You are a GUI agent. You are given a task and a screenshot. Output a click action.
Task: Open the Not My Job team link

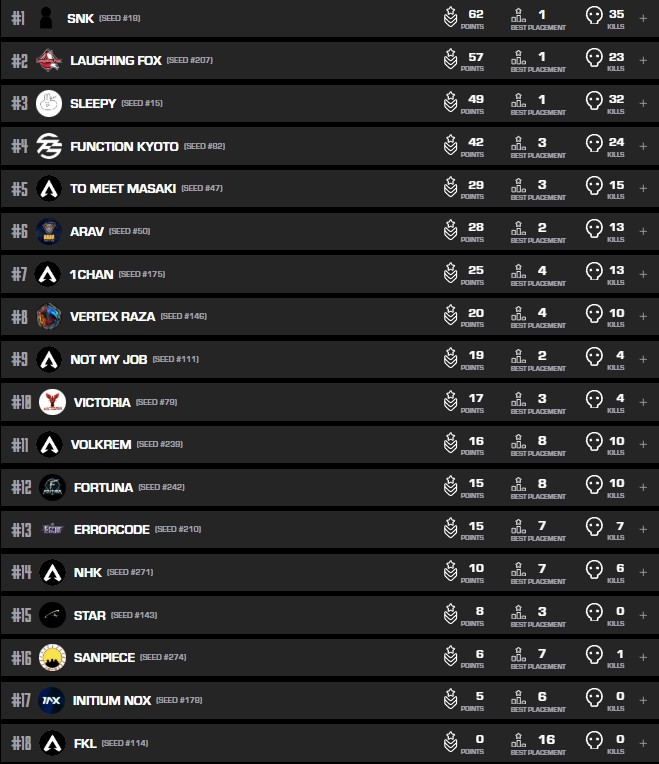click(x=108, y=359)
